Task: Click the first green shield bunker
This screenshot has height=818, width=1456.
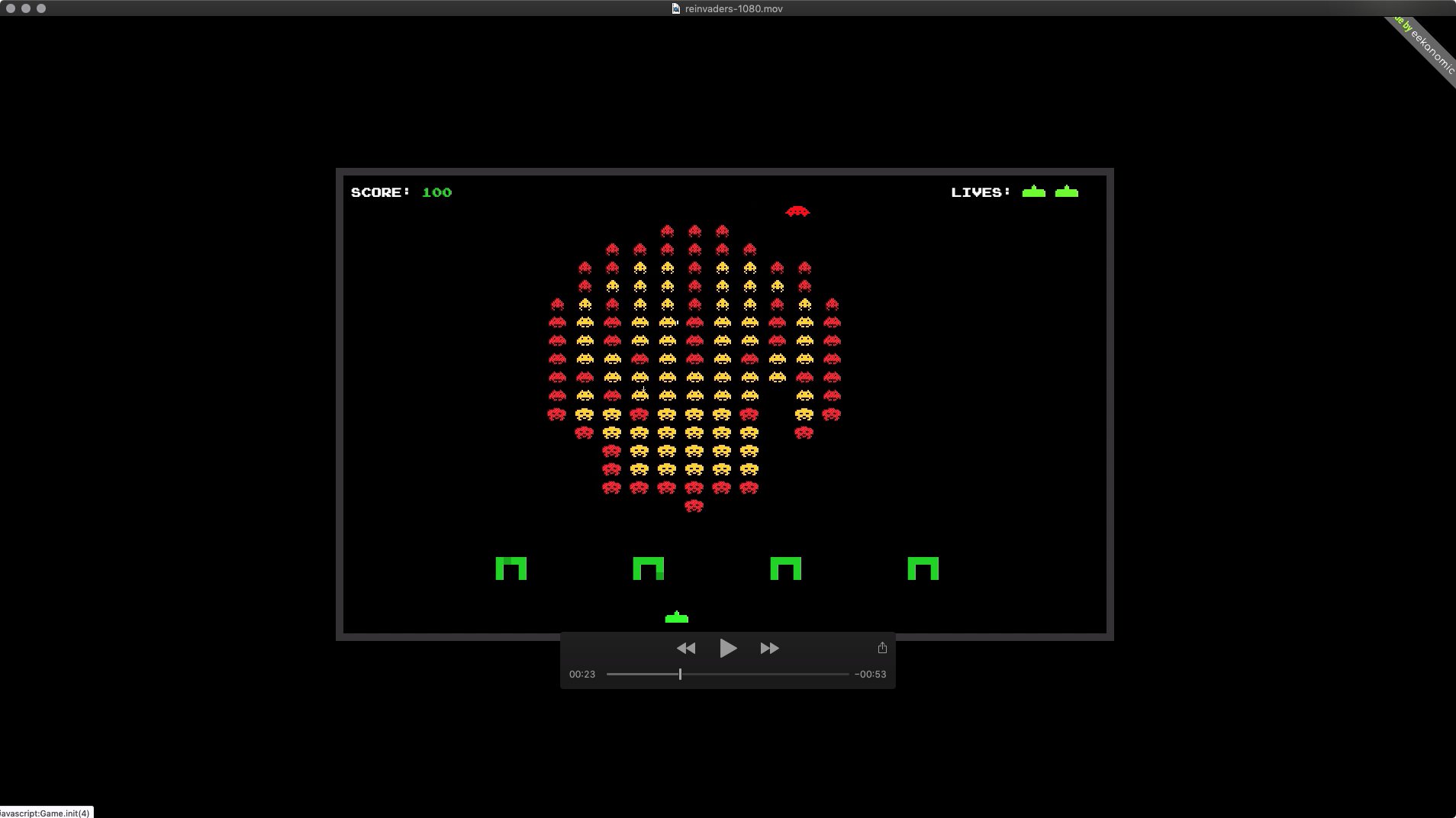Action: tap(511, 568)
